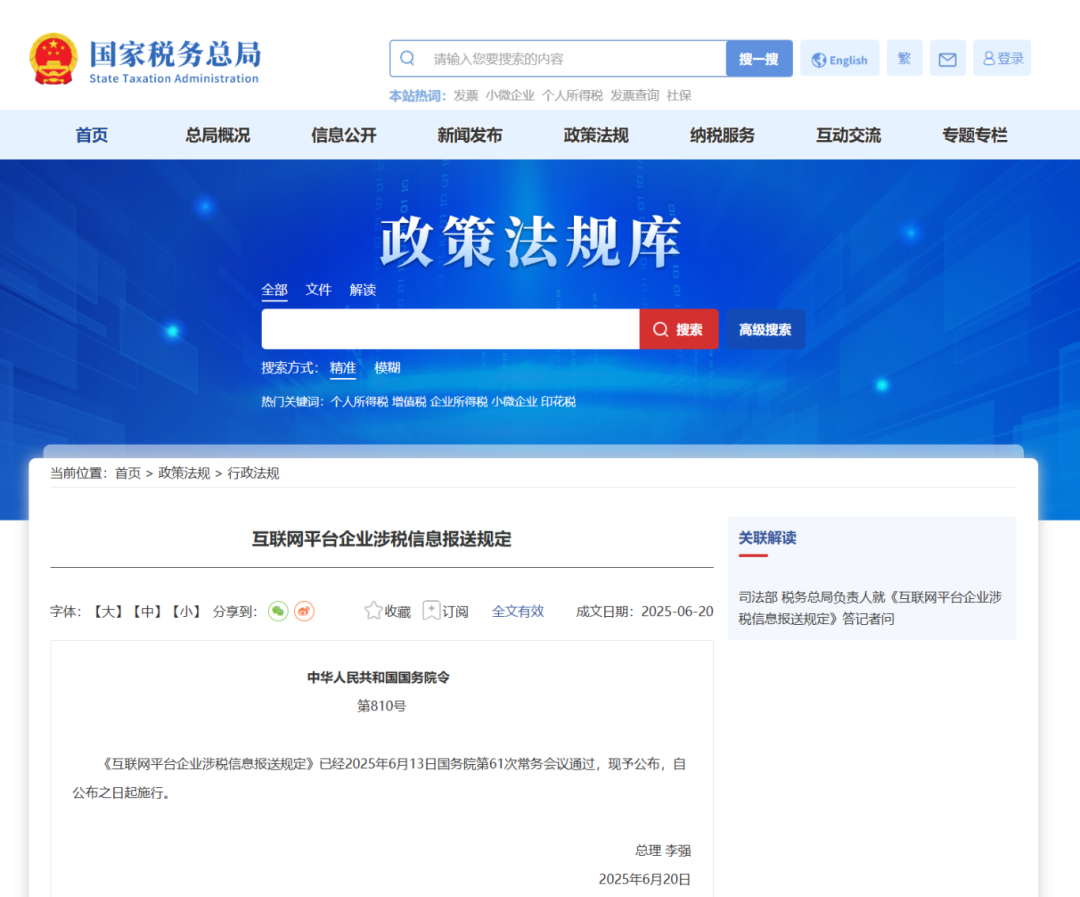Switch to traditional Chinese 繁

click(904, 59)
